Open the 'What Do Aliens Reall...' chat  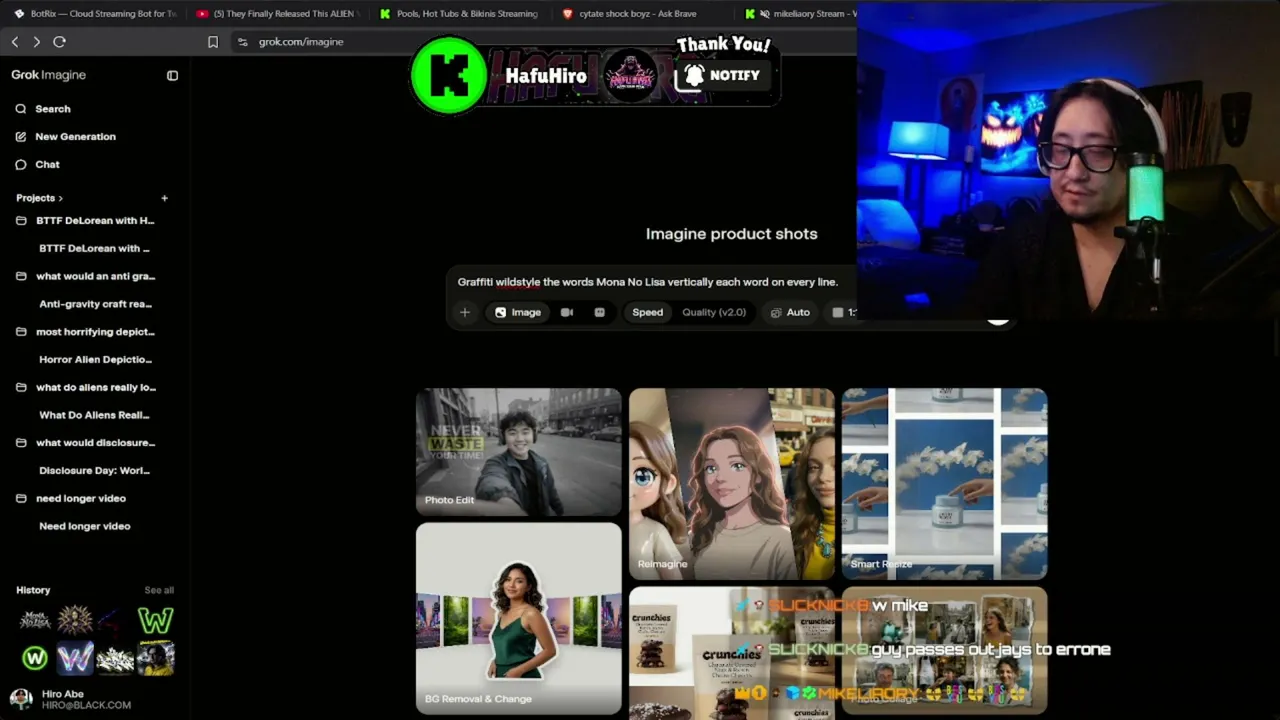(94, 415)
